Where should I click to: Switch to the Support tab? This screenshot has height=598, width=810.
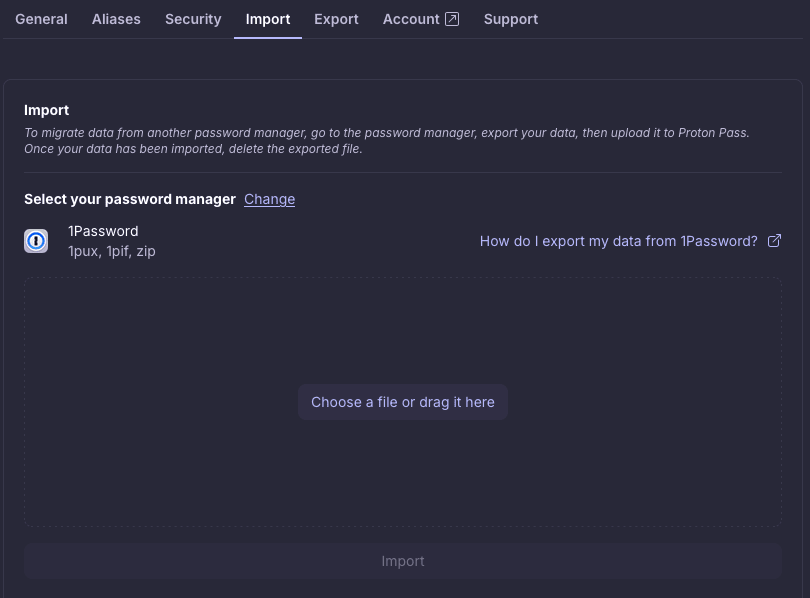click(x=510, y=19)
